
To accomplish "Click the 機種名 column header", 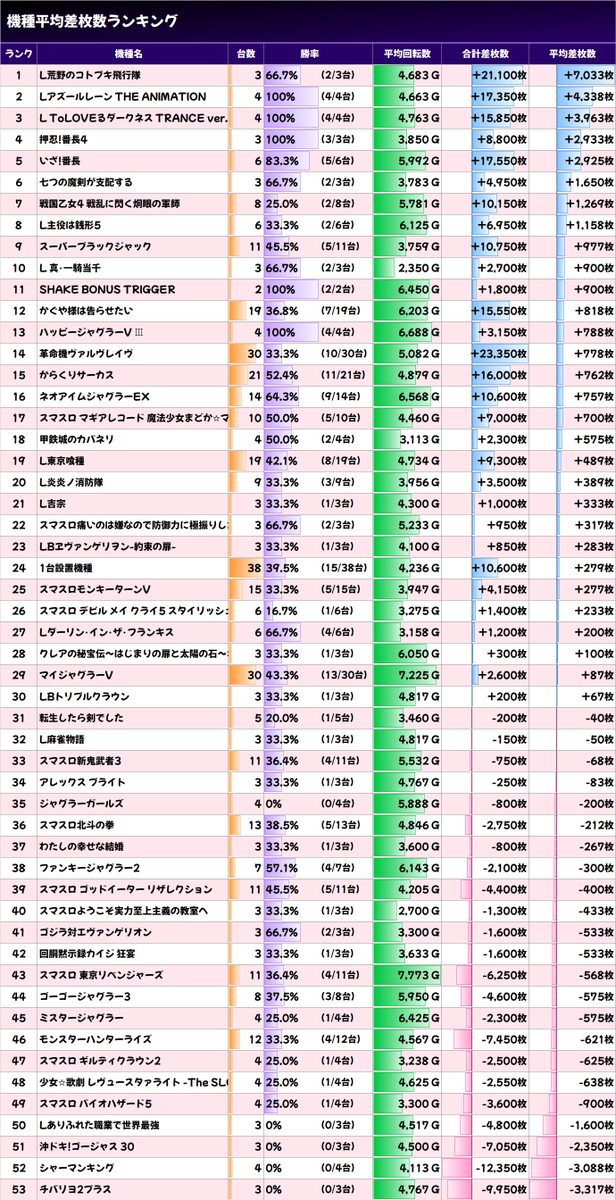I will click(x=132, y=53).
